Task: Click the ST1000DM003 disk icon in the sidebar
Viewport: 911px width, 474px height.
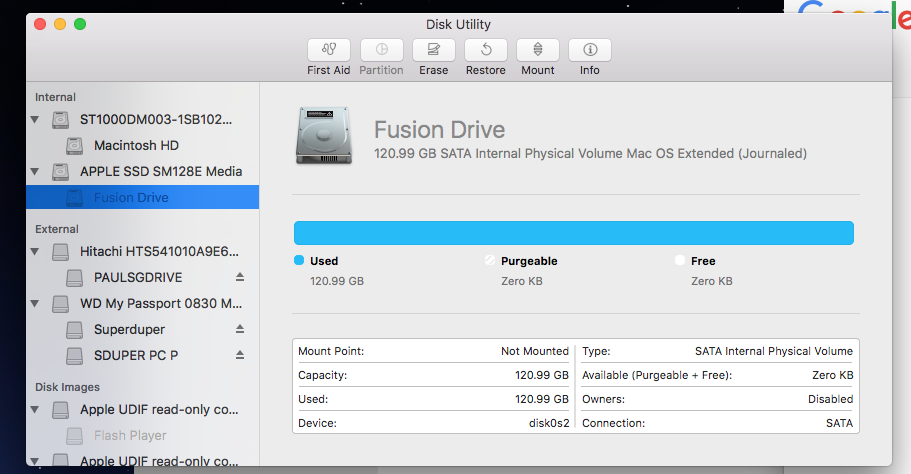Action: [60, 120]
